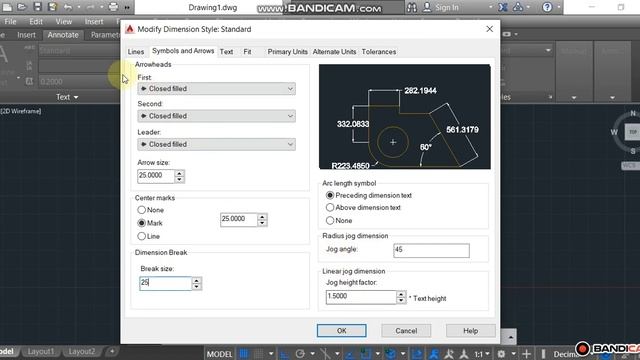The height and width of the screenshot is (360, 640).
Task: Click the Redo arrow icon
Action: click(90, 7)
